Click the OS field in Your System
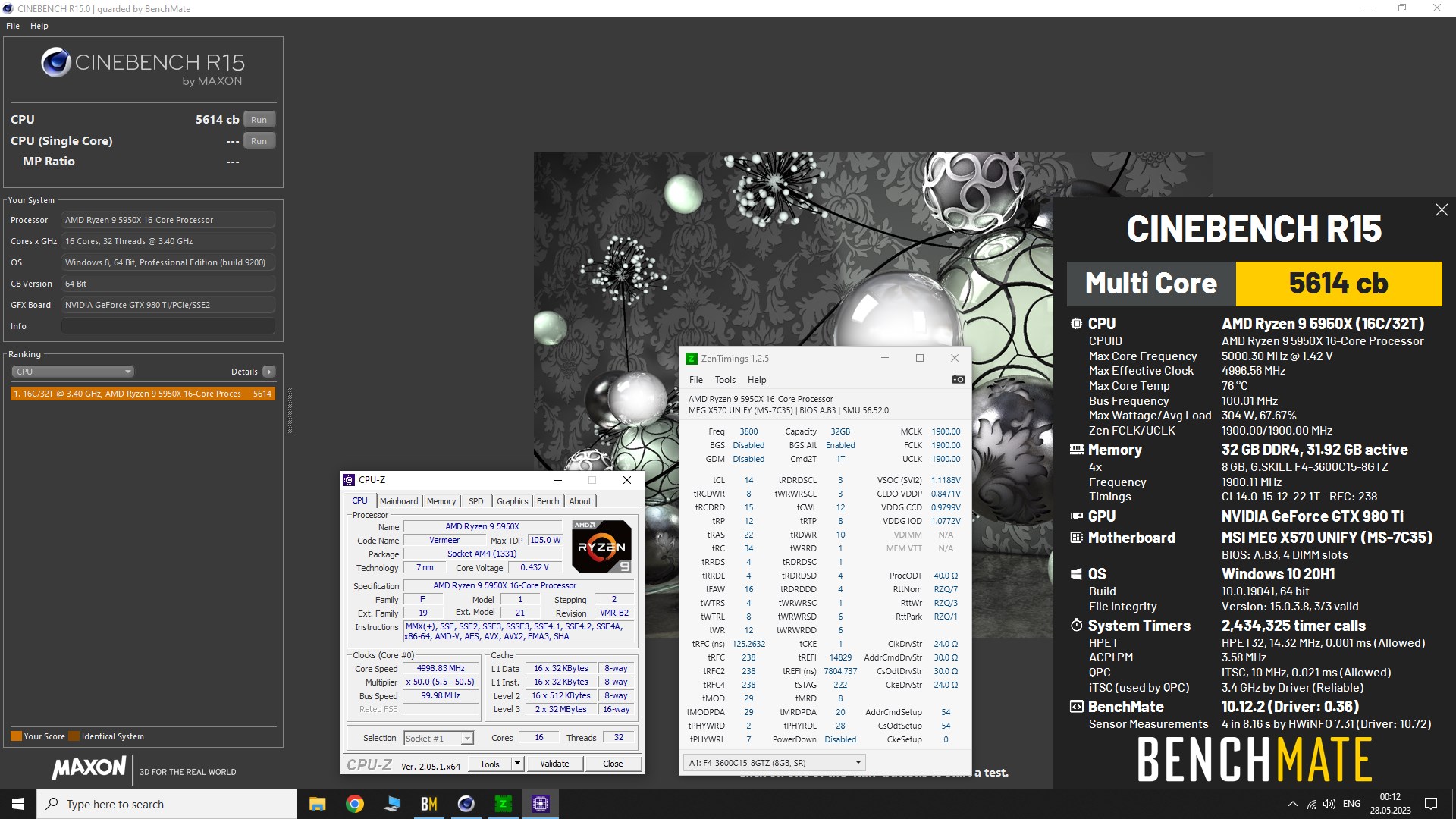The width and height of the screenshot is (1456, 819). pos(168,262)
